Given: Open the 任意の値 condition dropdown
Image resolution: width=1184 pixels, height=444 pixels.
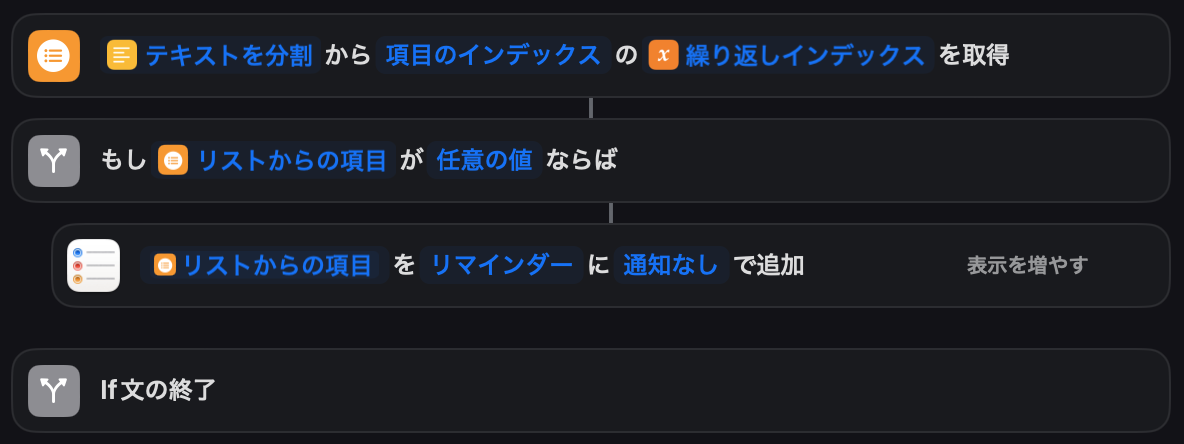Looking at the screenshot, I should coord(484,160).
